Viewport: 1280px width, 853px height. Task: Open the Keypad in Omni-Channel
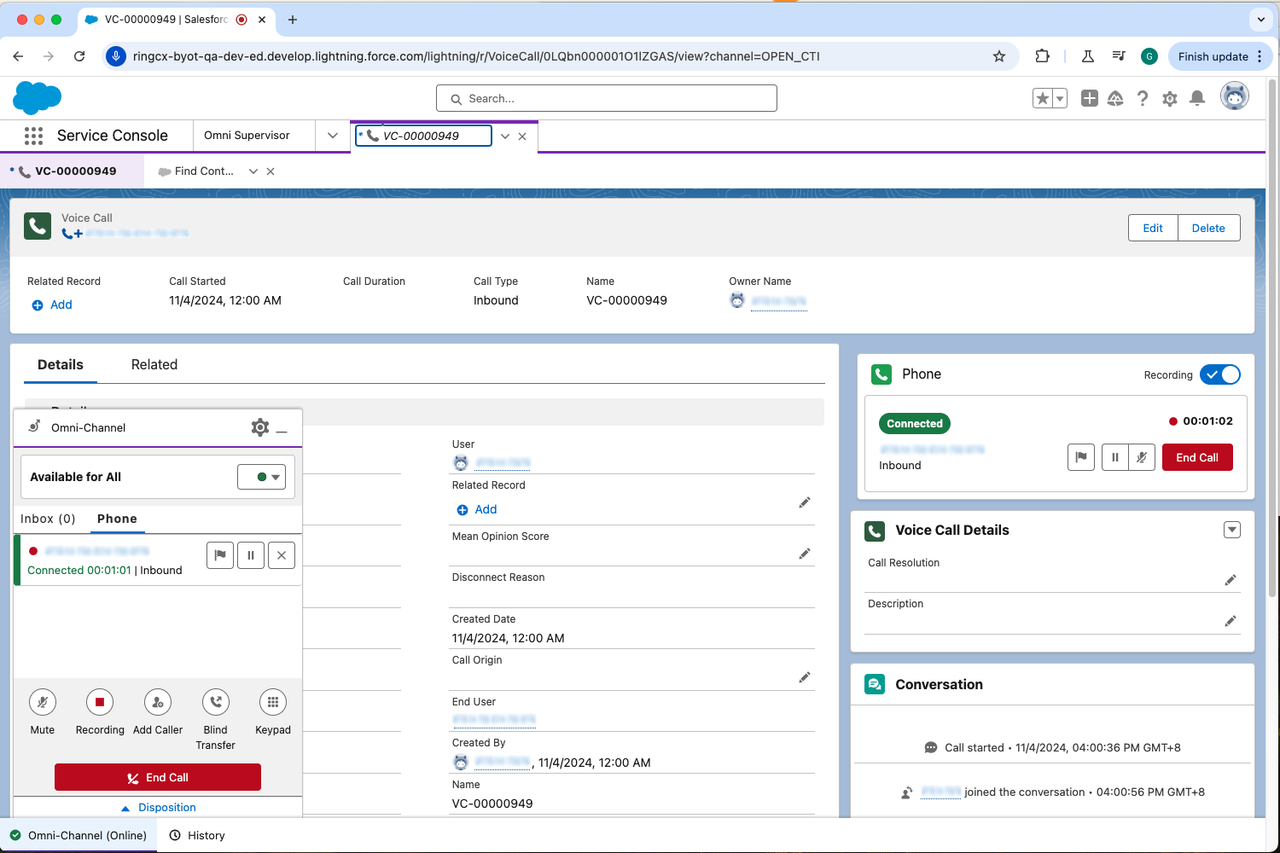[272, 702]
